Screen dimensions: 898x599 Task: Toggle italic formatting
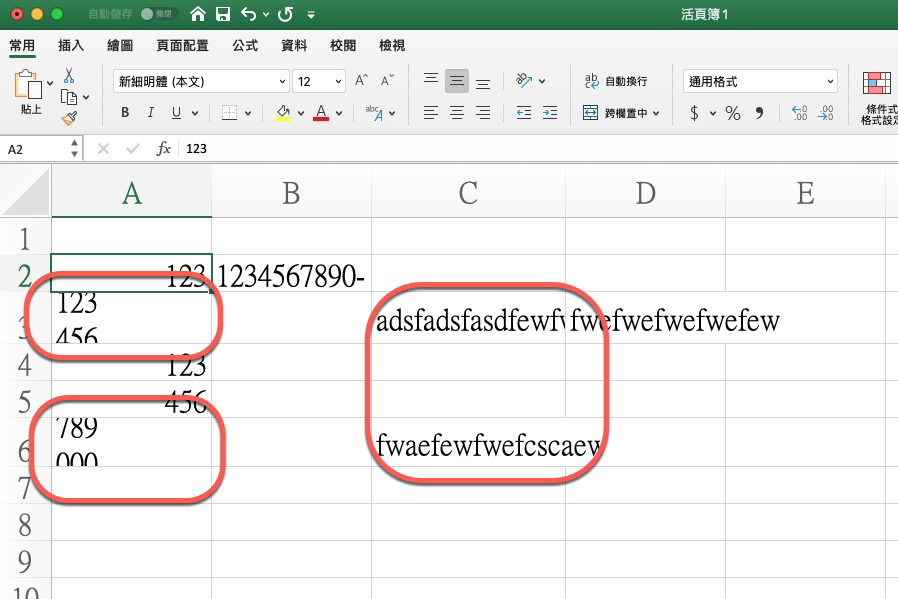148,112
